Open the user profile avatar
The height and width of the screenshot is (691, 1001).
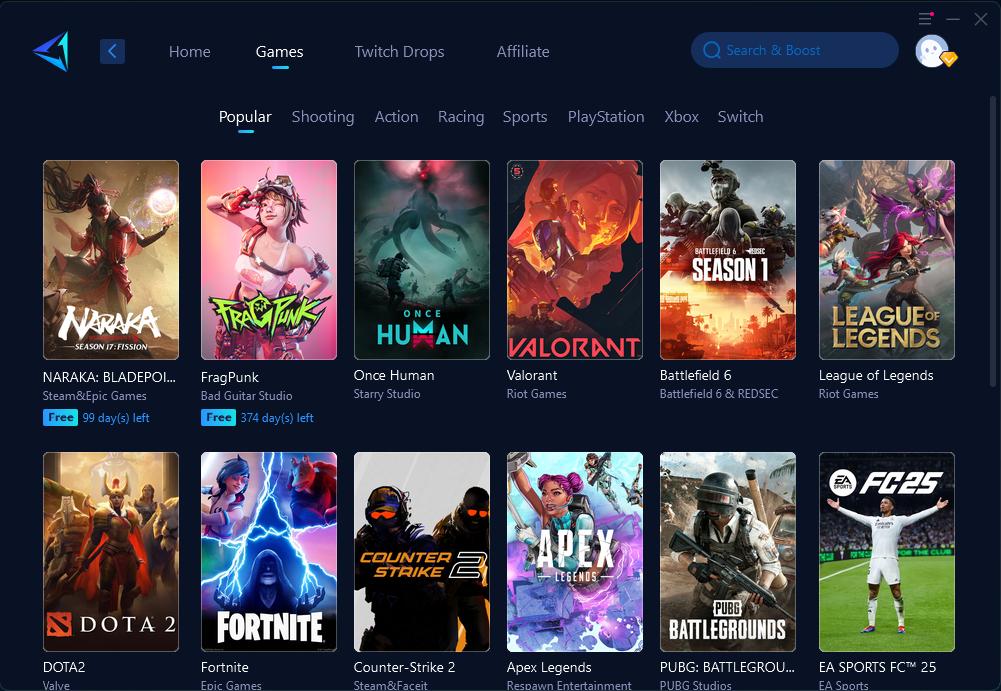pyautogui.click(x=932, y=51)
